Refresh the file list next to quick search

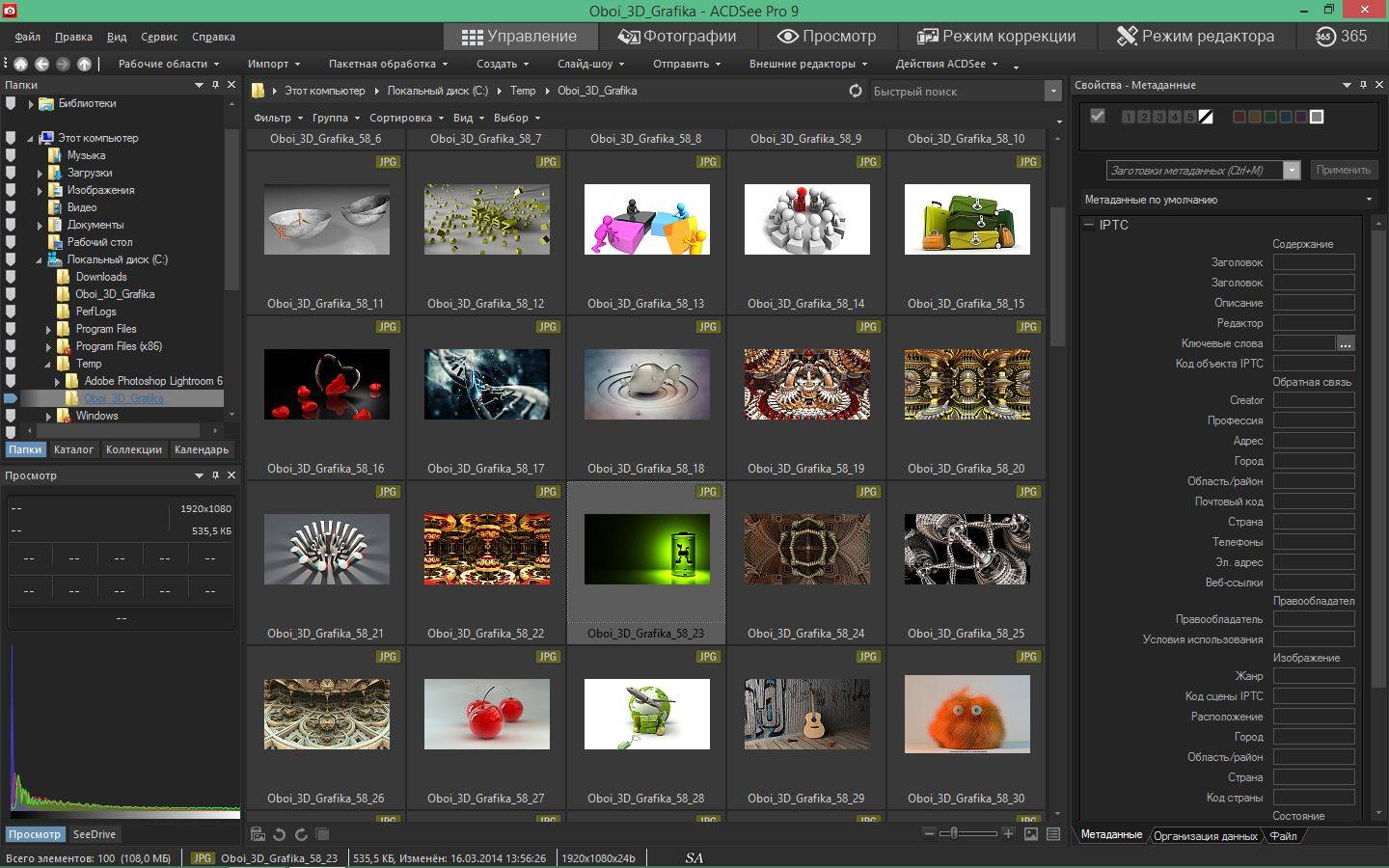click(x=855, y=91)
